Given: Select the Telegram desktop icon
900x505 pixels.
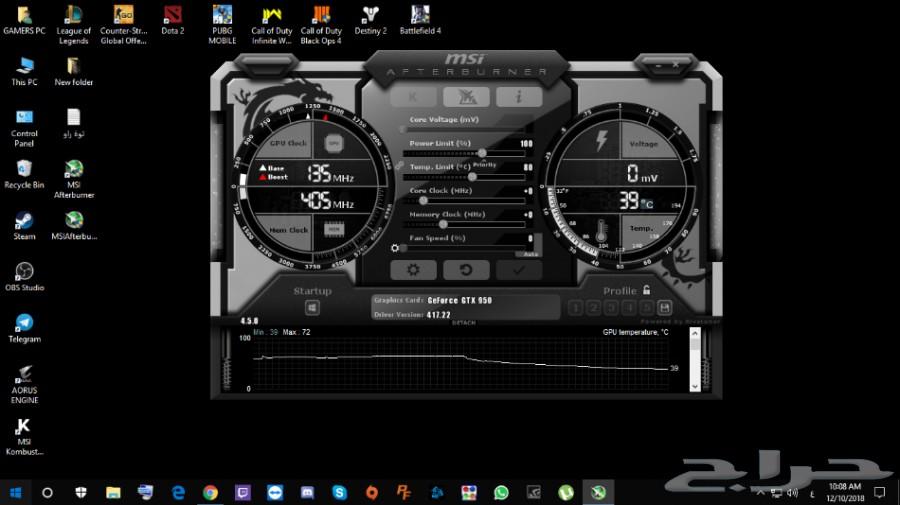Looking at the screenshot, I should 24,328.
